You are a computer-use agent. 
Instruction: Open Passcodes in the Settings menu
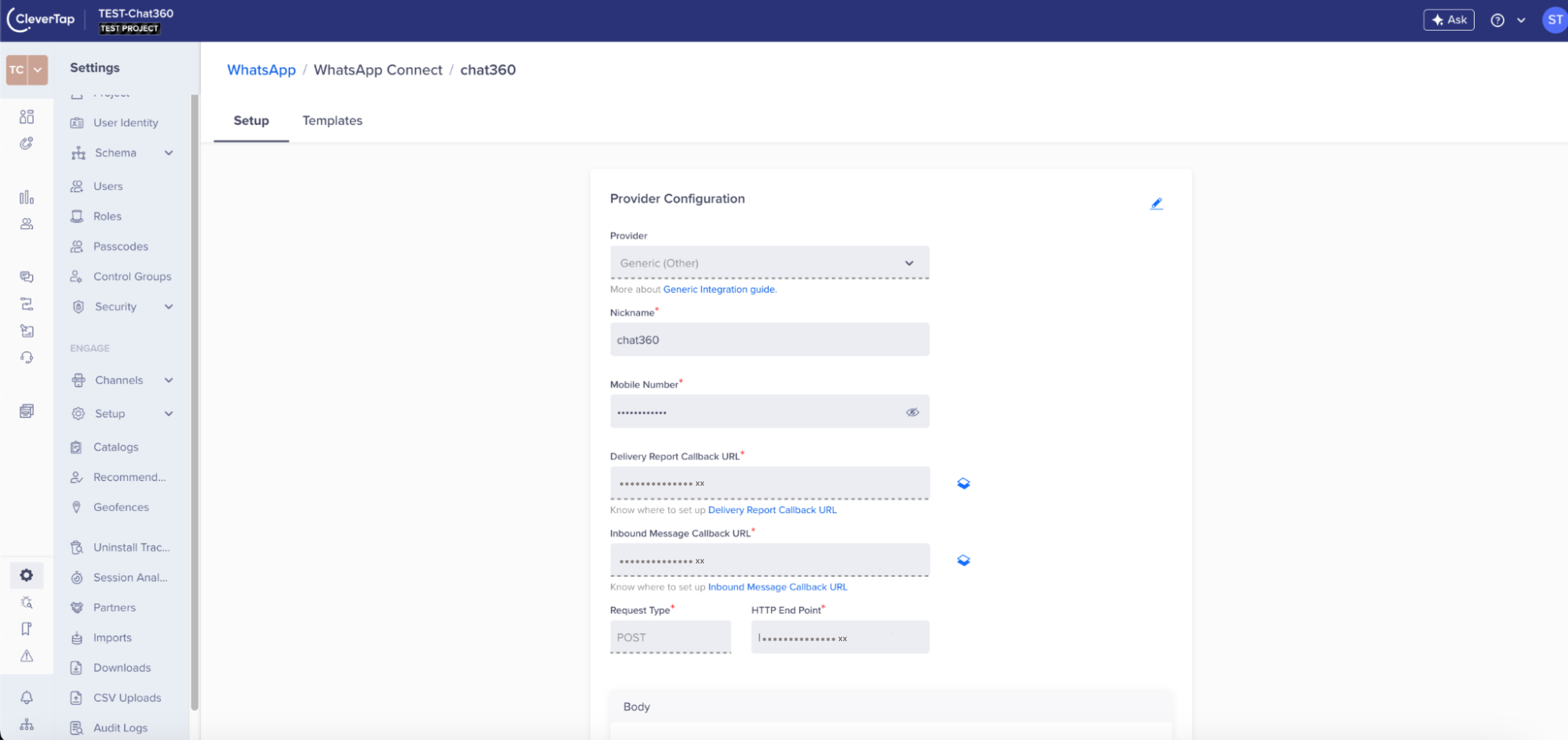pos(121,246)
